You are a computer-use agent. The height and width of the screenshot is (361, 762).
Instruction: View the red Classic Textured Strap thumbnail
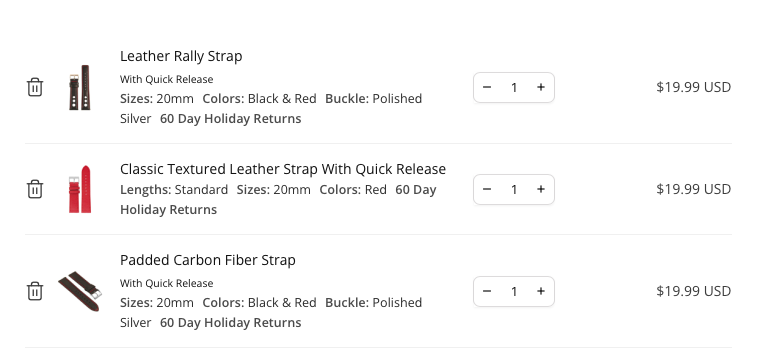point(80,189)
